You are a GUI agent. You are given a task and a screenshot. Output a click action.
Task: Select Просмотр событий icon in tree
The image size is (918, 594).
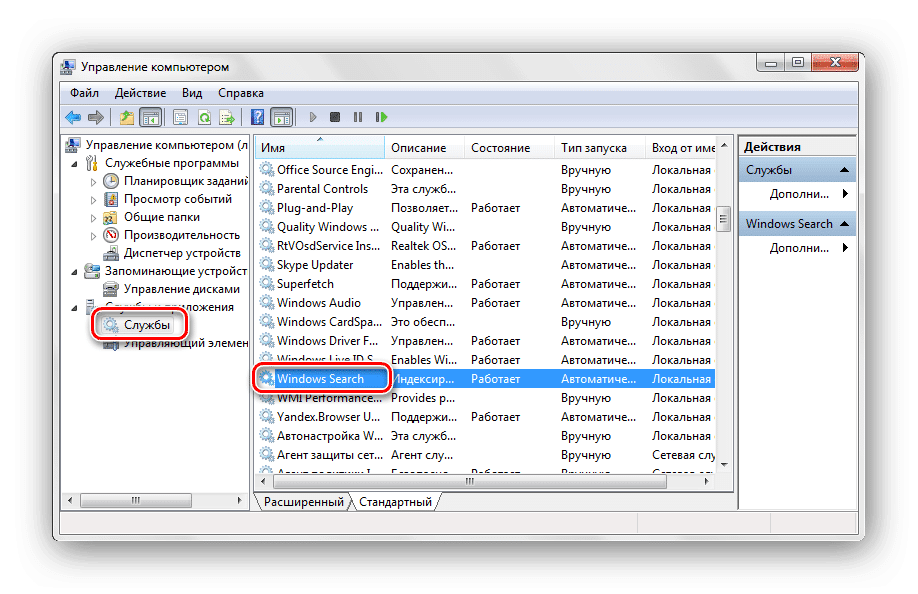(x=111, y=200)
